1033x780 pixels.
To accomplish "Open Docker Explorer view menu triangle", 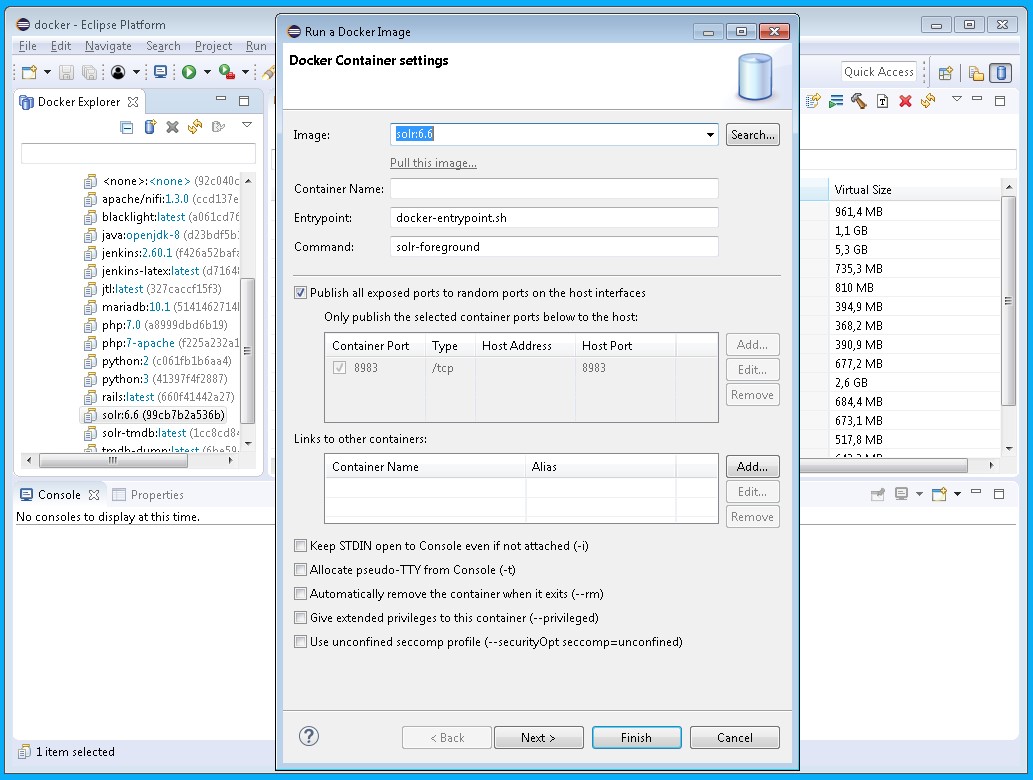I will (x=247, y=126).
